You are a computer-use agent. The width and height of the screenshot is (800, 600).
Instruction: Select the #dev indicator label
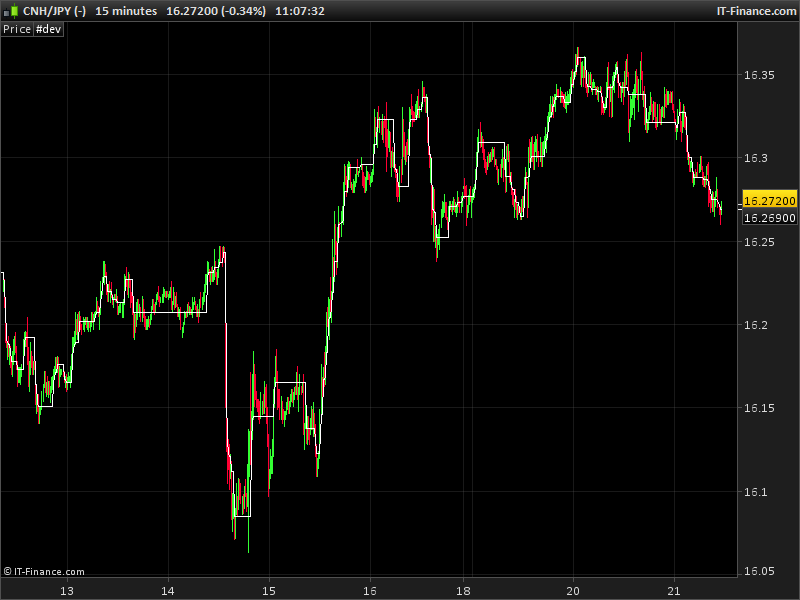[48, 29]
